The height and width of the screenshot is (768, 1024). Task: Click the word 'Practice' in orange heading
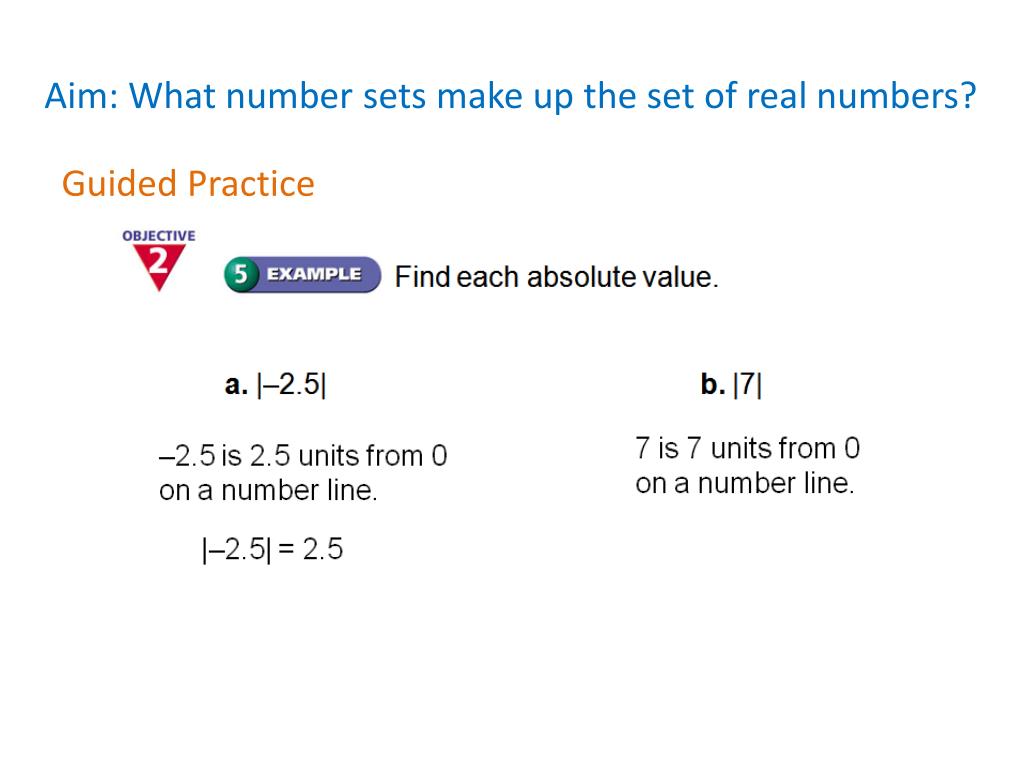click(x=251, y=184)
